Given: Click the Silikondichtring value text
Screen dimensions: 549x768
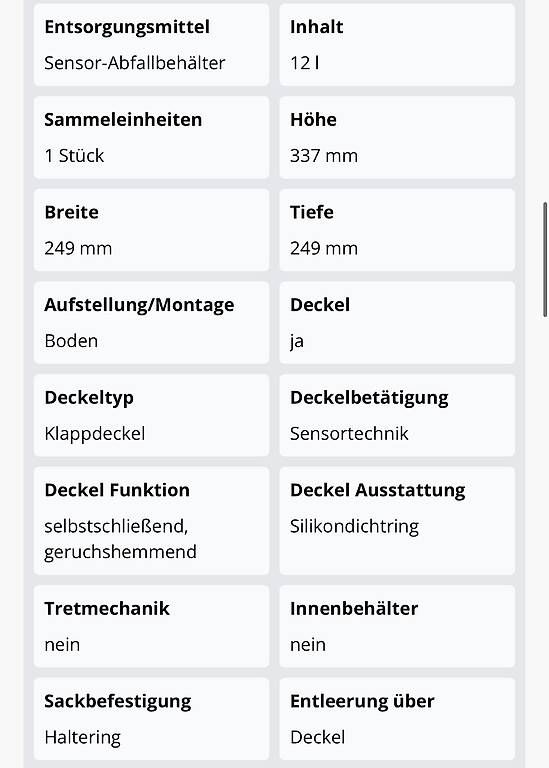Looking at the screenshot, I should pyautogui.click(x=354, y=527).
